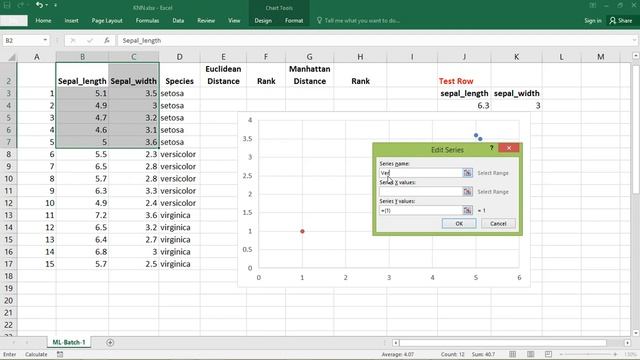Click the macro recording icon in status bar
This screenshot has height=360, width=640.
pos(60,354)
